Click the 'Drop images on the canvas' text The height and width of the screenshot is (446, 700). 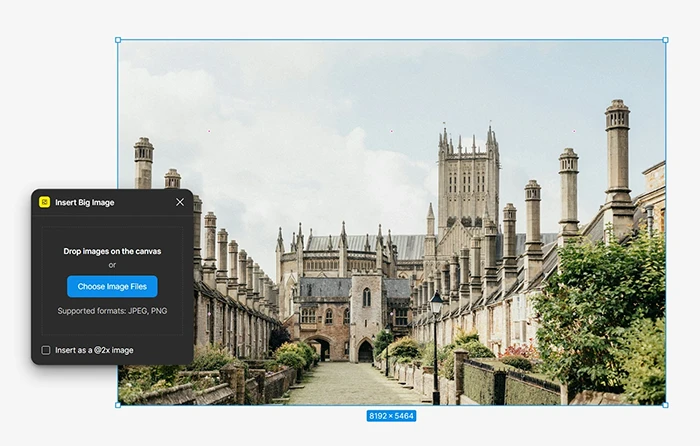tap(112, 251)
